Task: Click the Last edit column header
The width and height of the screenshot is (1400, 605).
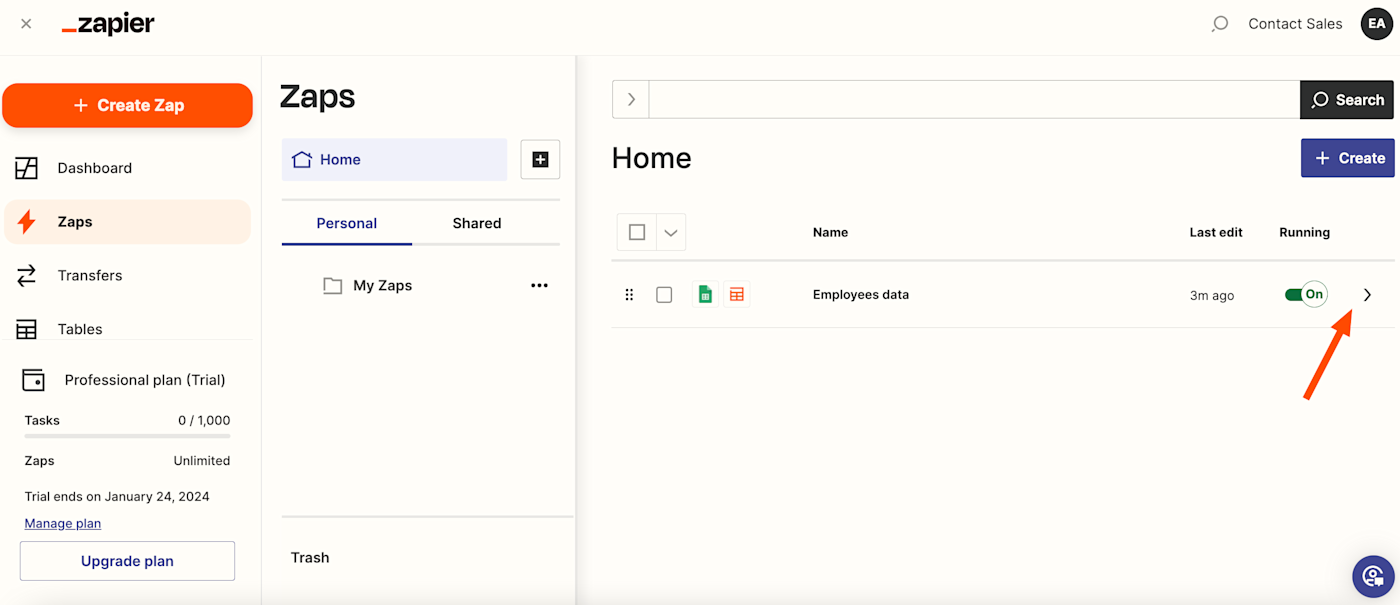Action: tap(1216, 232)
